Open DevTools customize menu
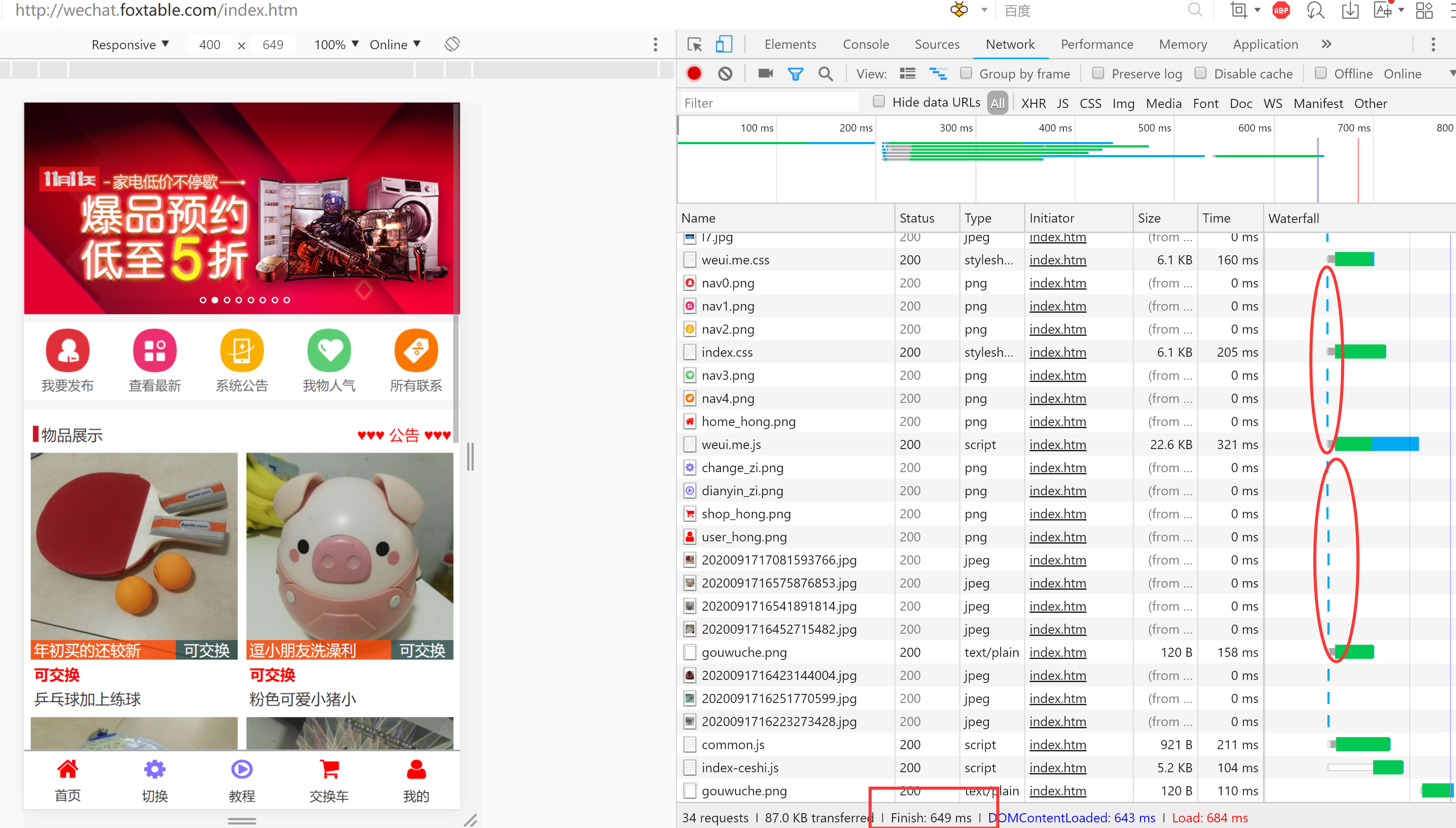 pos(1433,44)
